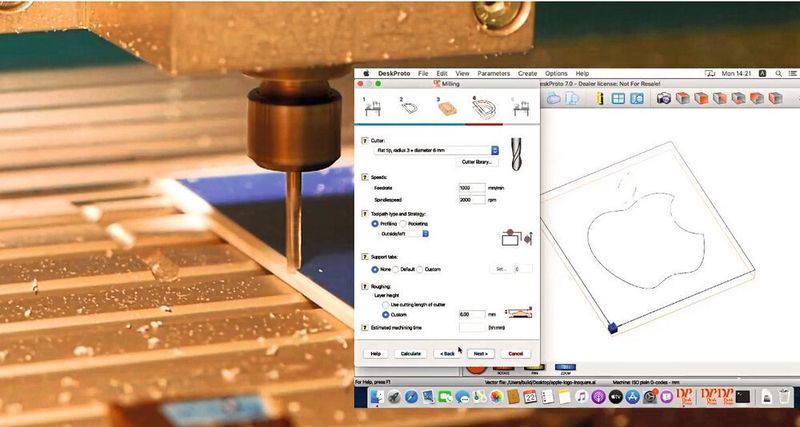800x427 pixels.
Task: Open the Options menu
Action: point(556,73)
